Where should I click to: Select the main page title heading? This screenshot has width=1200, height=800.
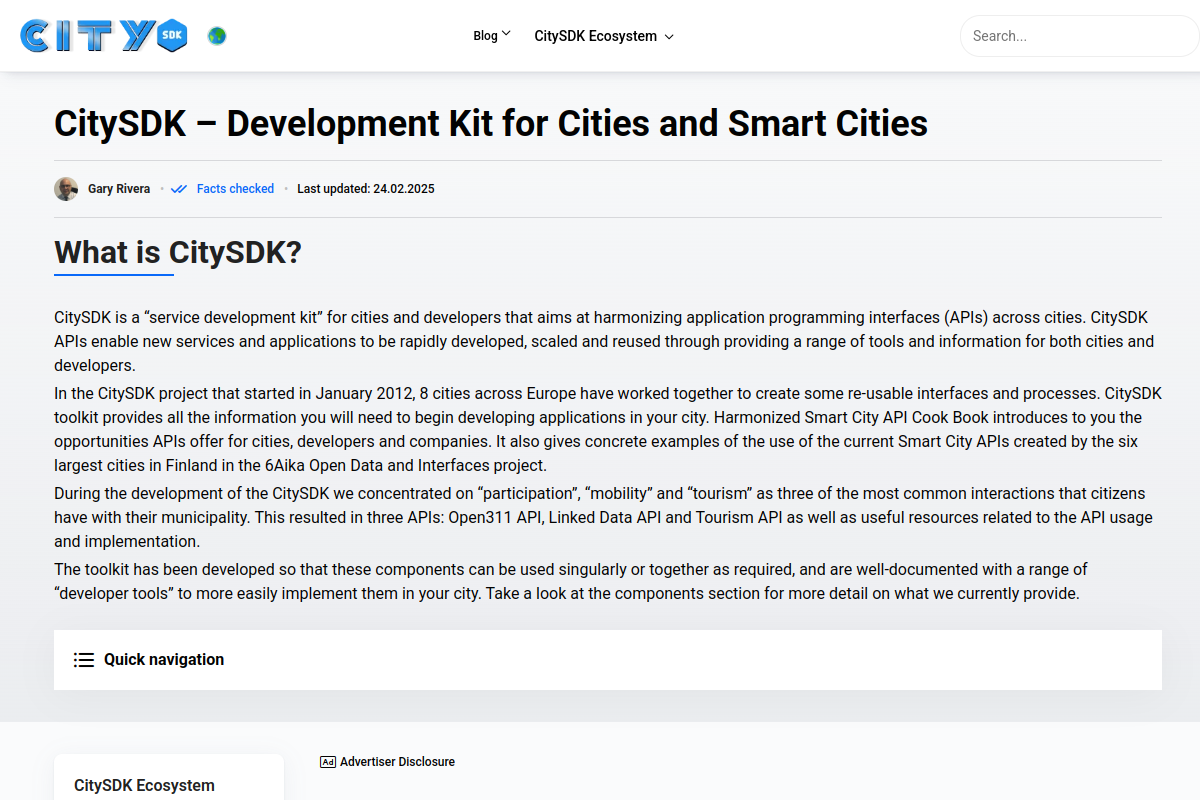[x=491, y=124]
